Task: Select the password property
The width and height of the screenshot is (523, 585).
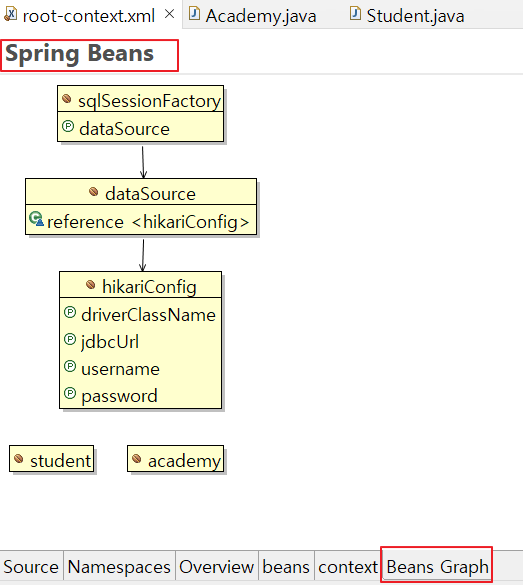Action: [x=119, y=396]
